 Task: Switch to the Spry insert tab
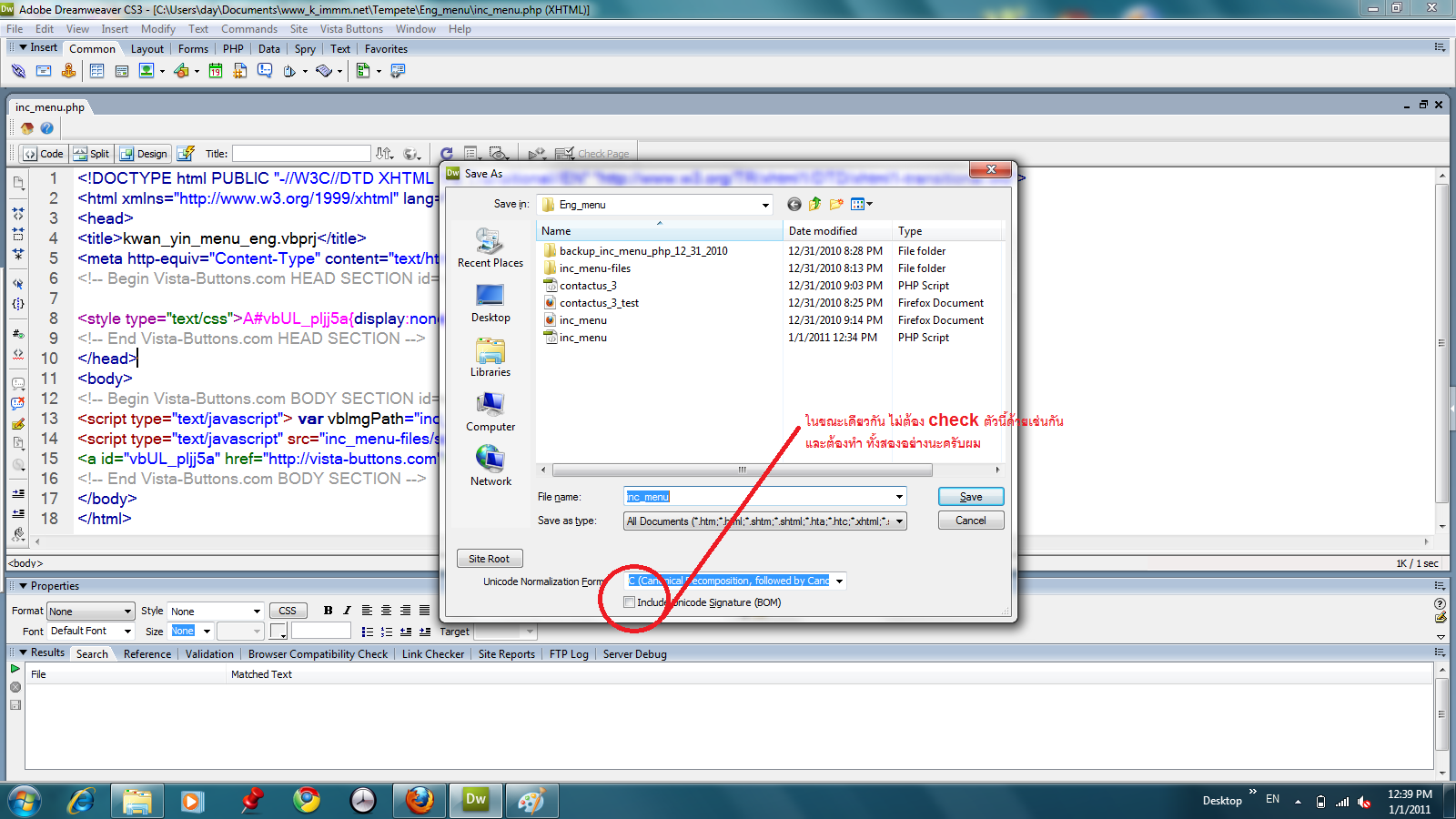pyautogui.click(x=305, y=49)
